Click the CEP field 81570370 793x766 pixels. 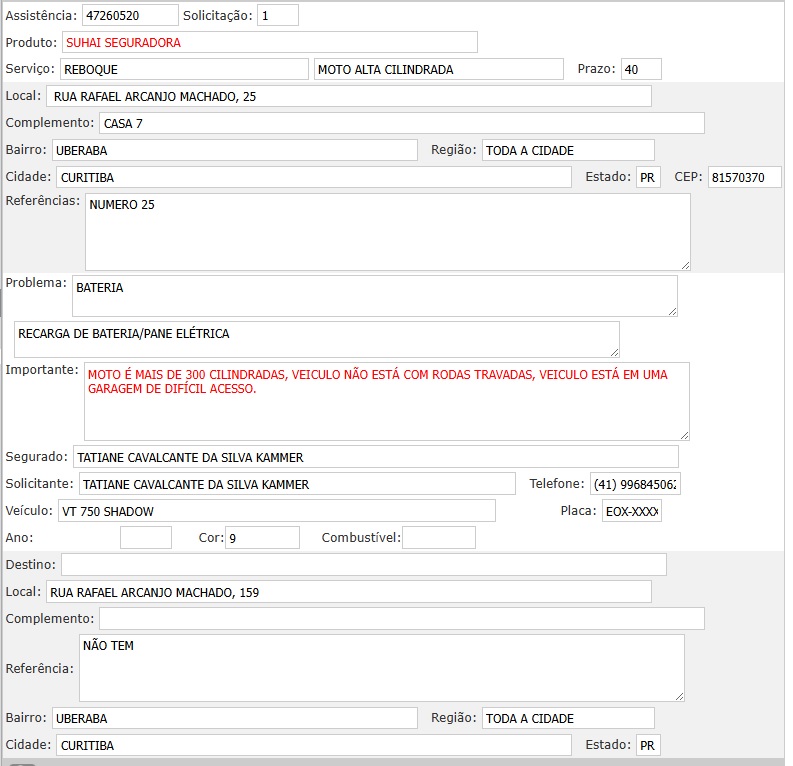pos(744,177)
